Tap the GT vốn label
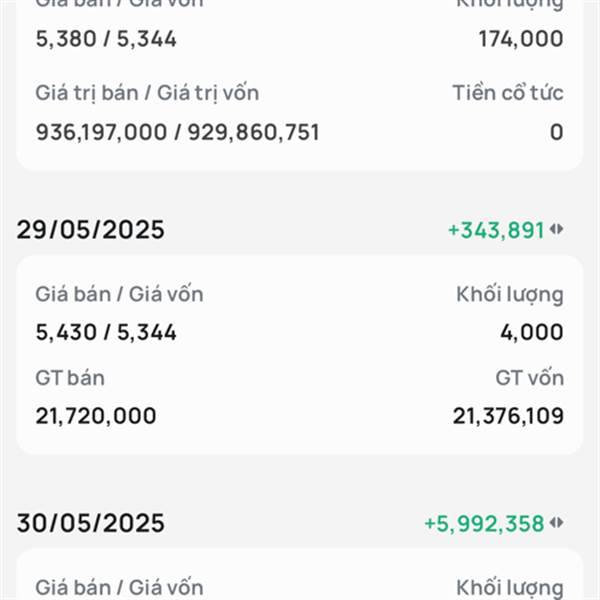The width and height of the screenshot is (600, 600). (530, 378)
